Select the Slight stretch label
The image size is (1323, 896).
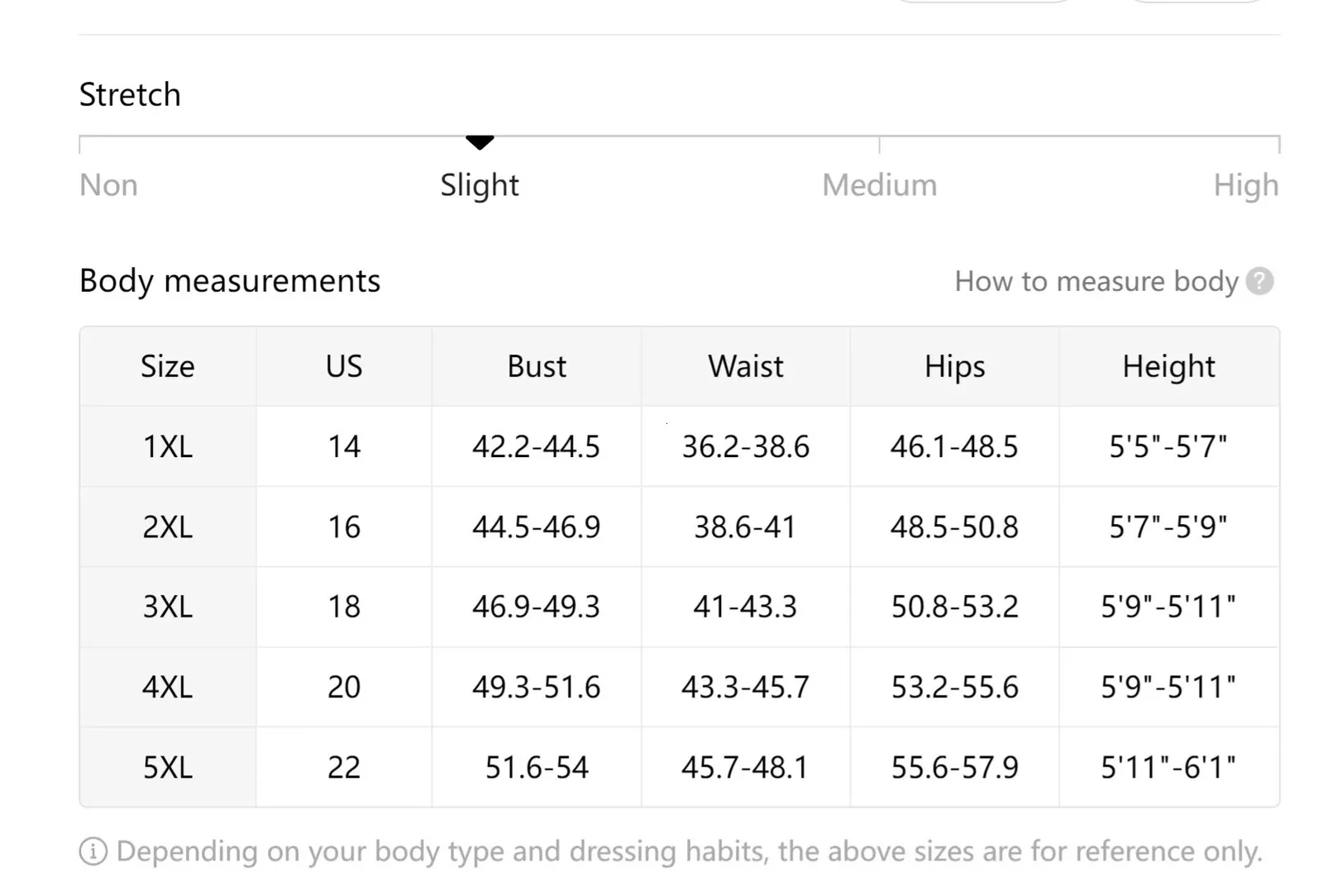tap(480, 185)
